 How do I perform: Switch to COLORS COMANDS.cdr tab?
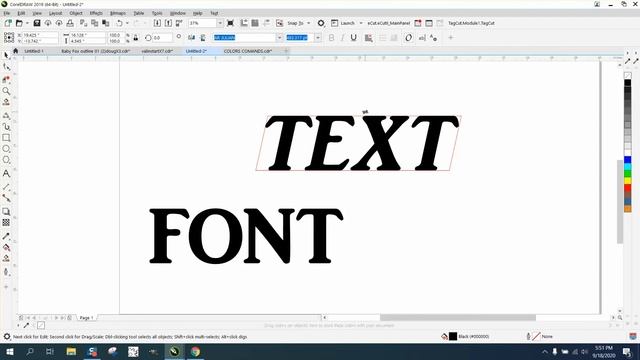248,51
